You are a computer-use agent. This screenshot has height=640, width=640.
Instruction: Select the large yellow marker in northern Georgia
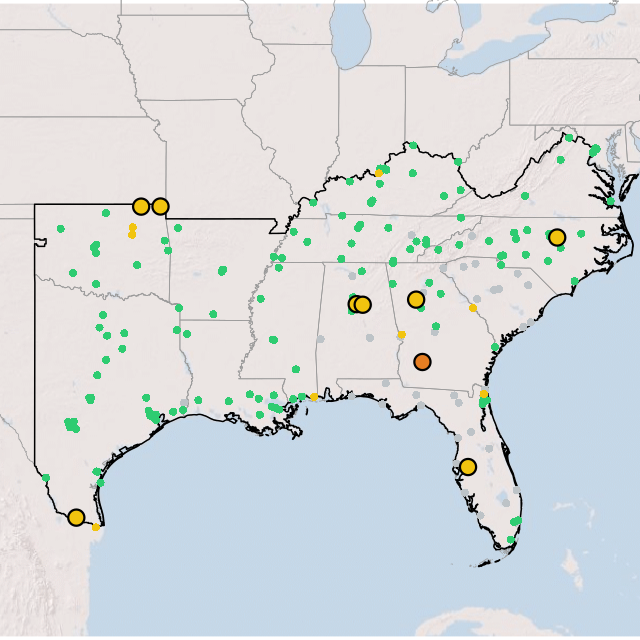tap(416, 300)
